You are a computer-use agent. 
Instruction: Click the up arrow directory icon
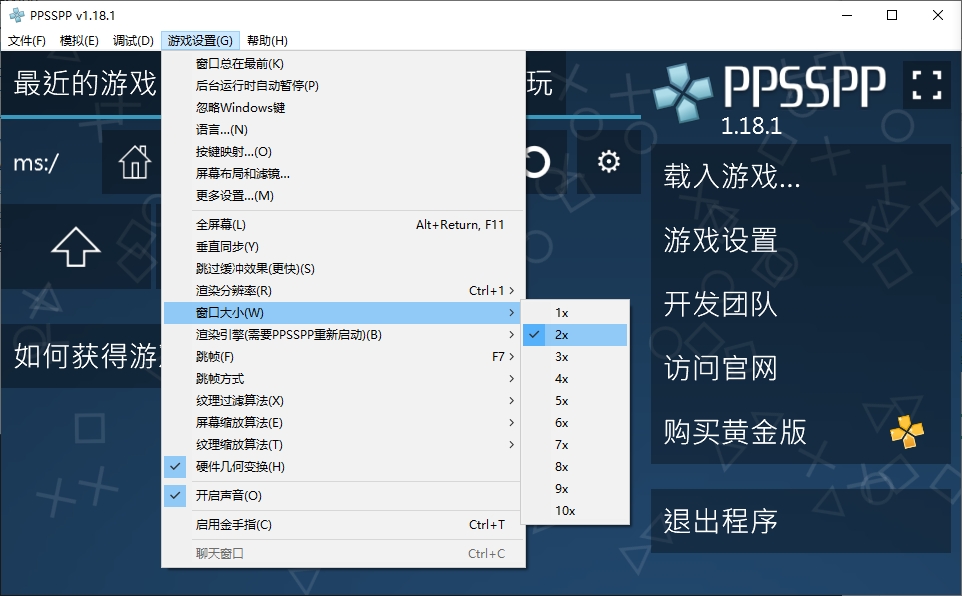(76, 246)
